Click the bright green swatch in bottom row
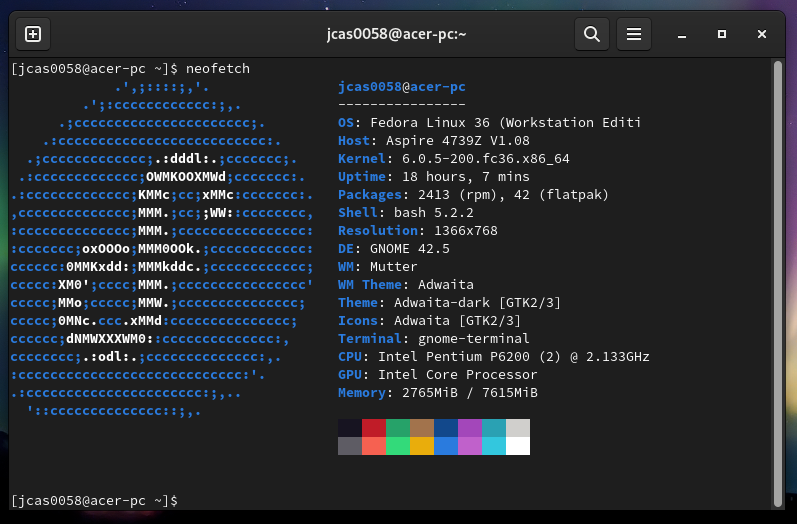The width and height of the screenshot is (797, 524). 398,446
